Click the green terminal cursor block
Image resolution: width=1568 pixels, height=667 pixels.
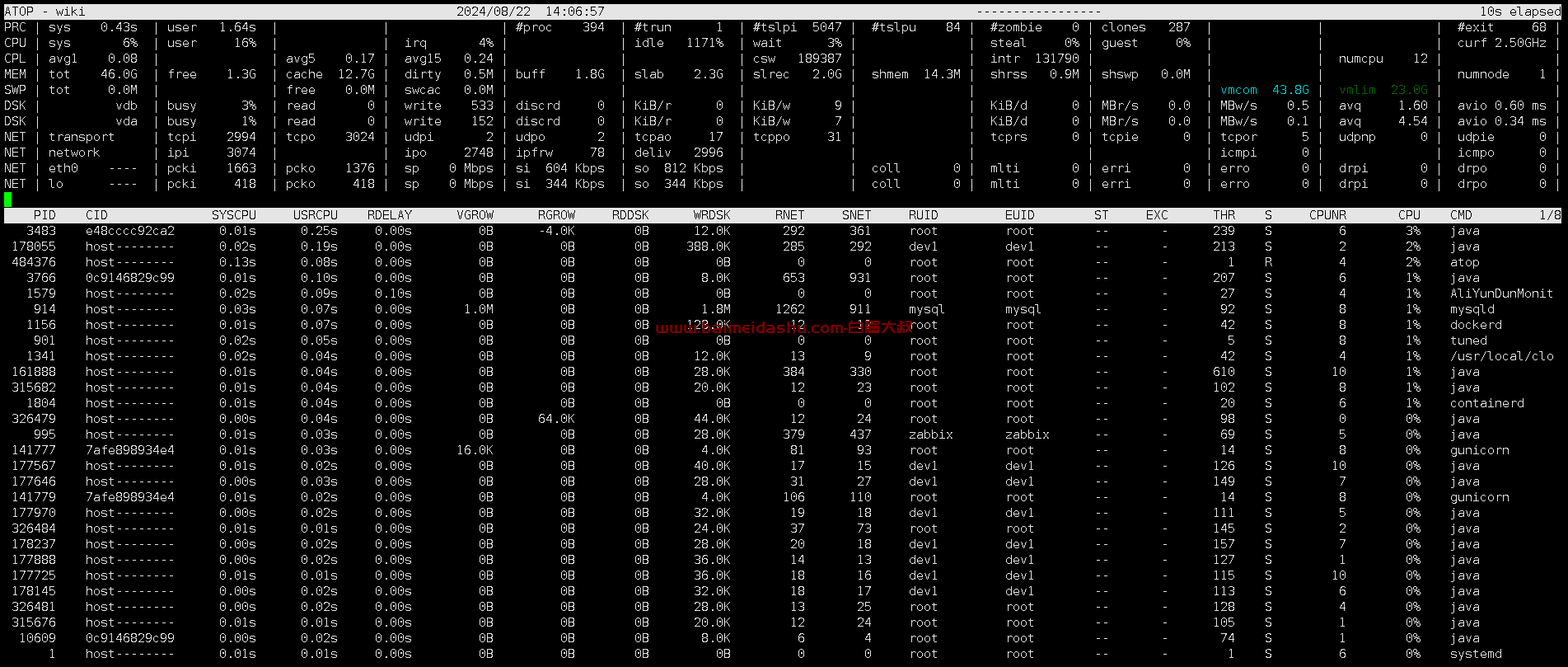[7, 200]
